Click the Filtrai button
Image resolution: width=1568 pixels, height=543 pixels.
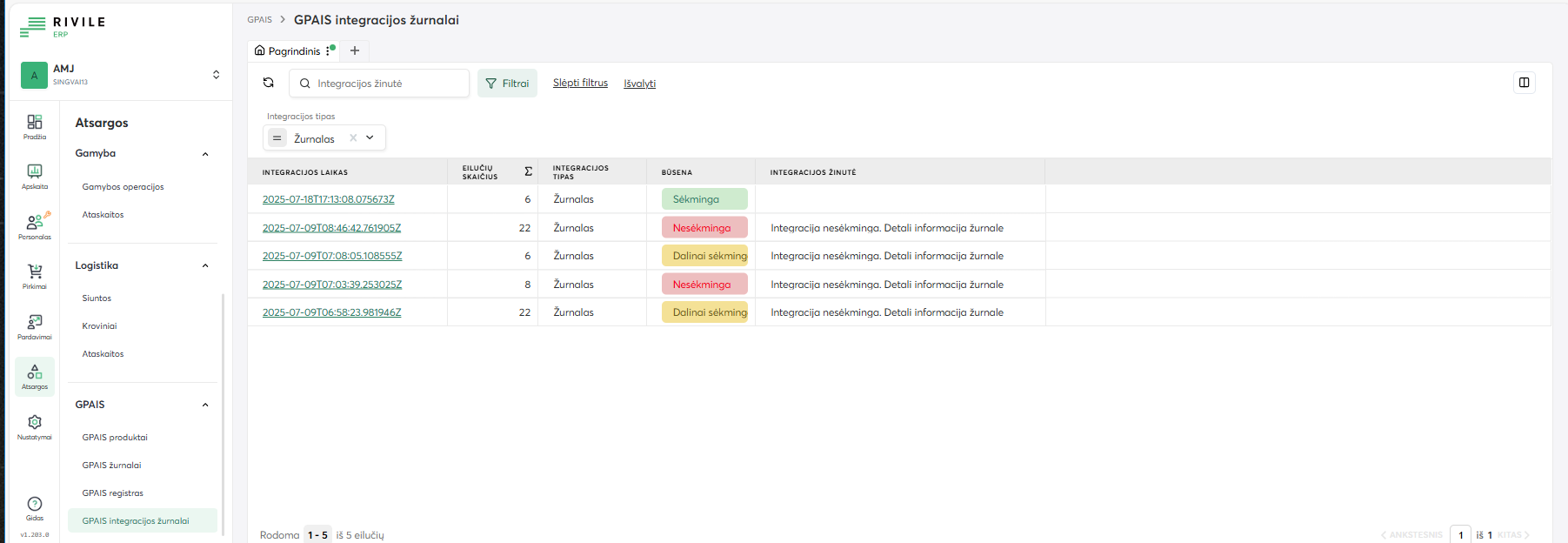click(x=507, y=84)
